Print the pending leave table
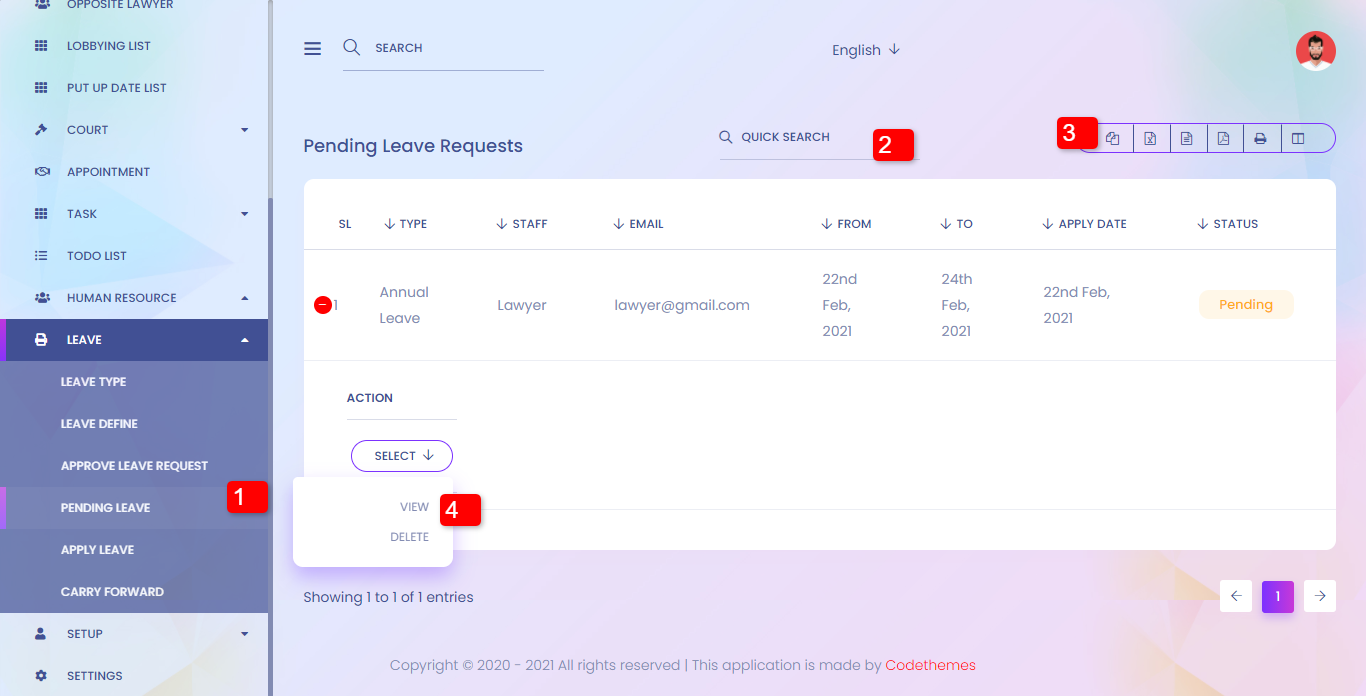The width and height of the screenshot is (1366, 696). pyautogui.click(x=1261, y=139)
